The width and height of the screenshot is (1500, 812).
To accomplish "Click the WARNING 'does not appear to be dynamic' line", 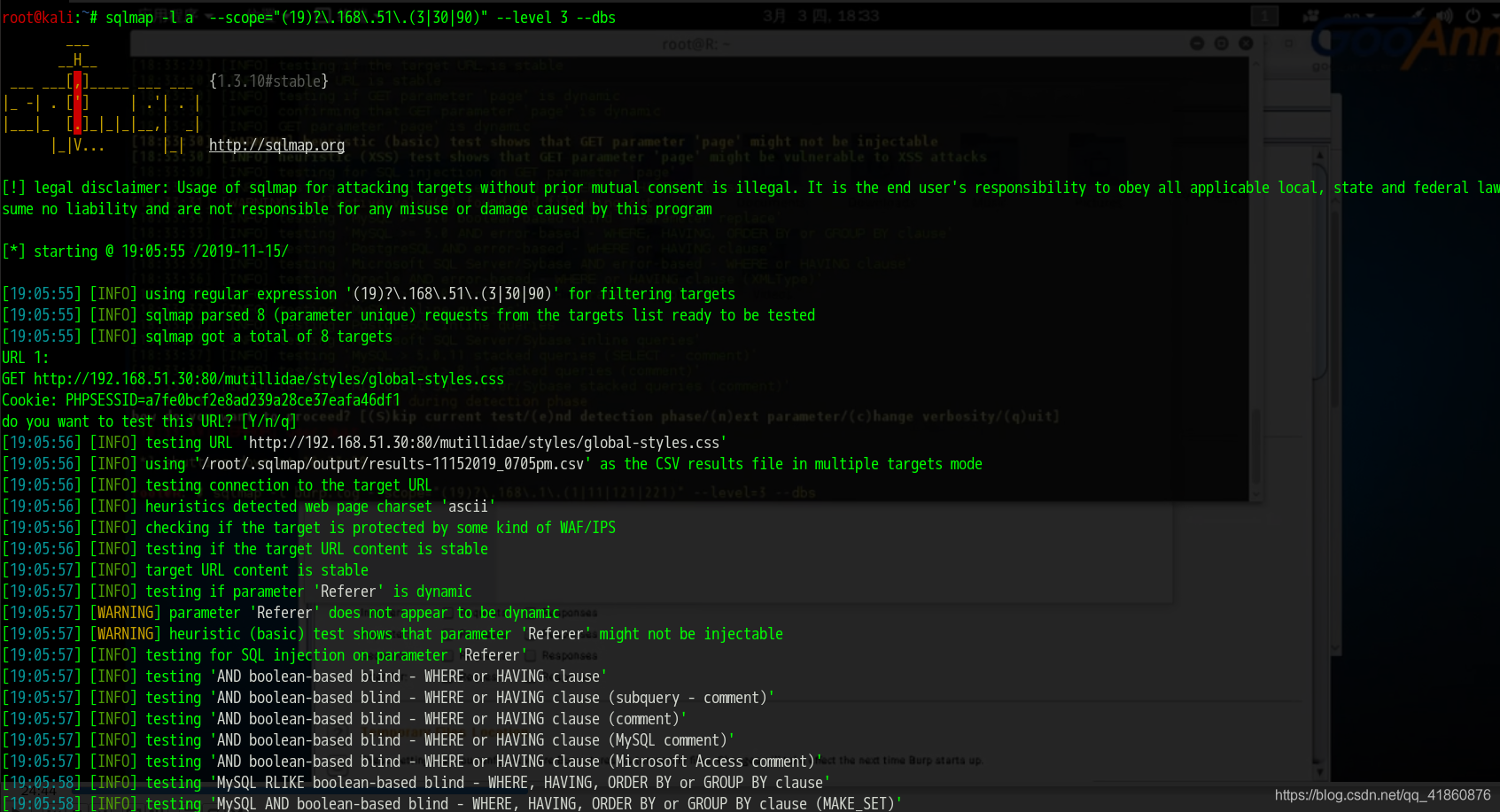I will (x=281, y=613).
